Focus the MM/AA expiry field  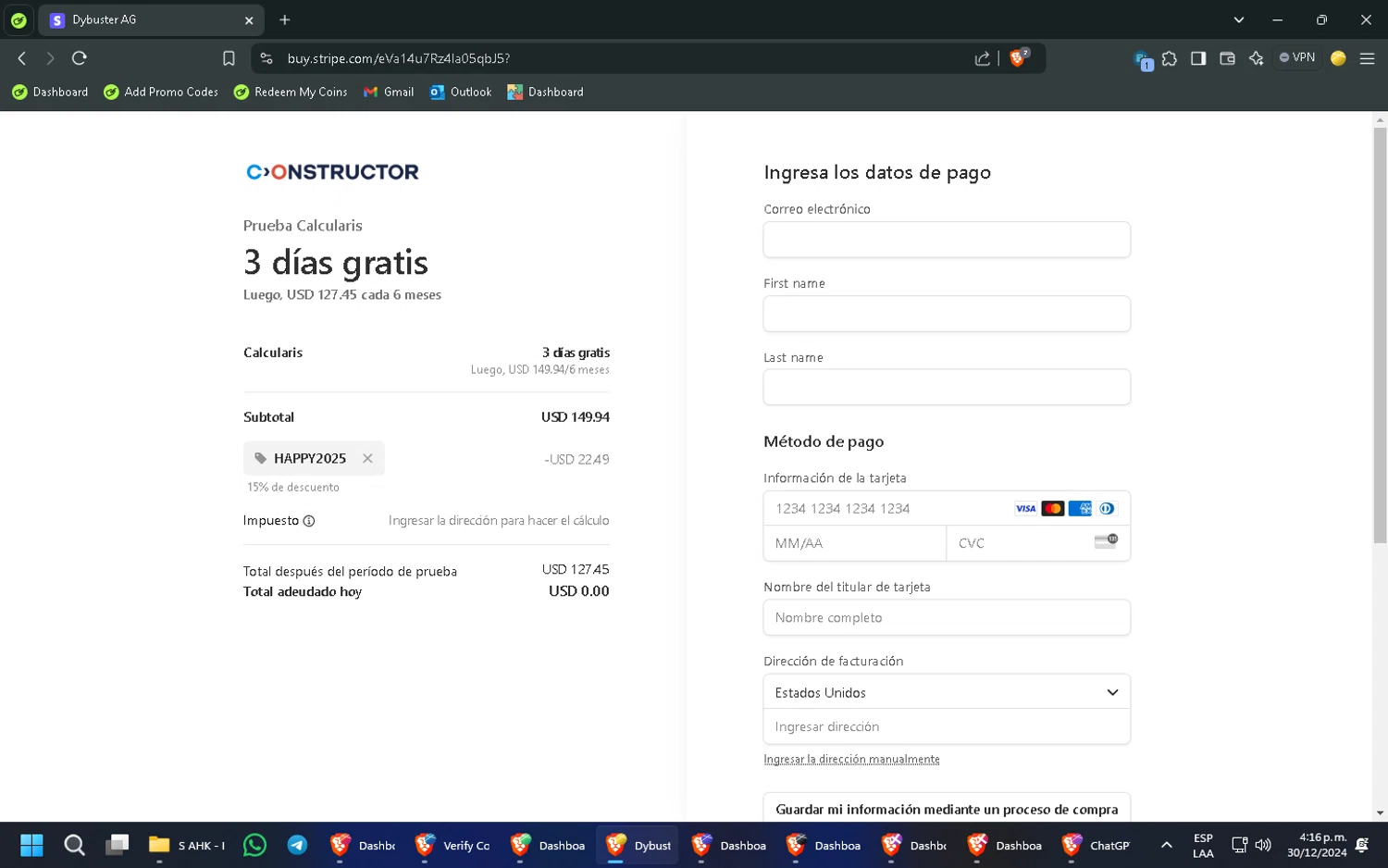coord(855,543)
